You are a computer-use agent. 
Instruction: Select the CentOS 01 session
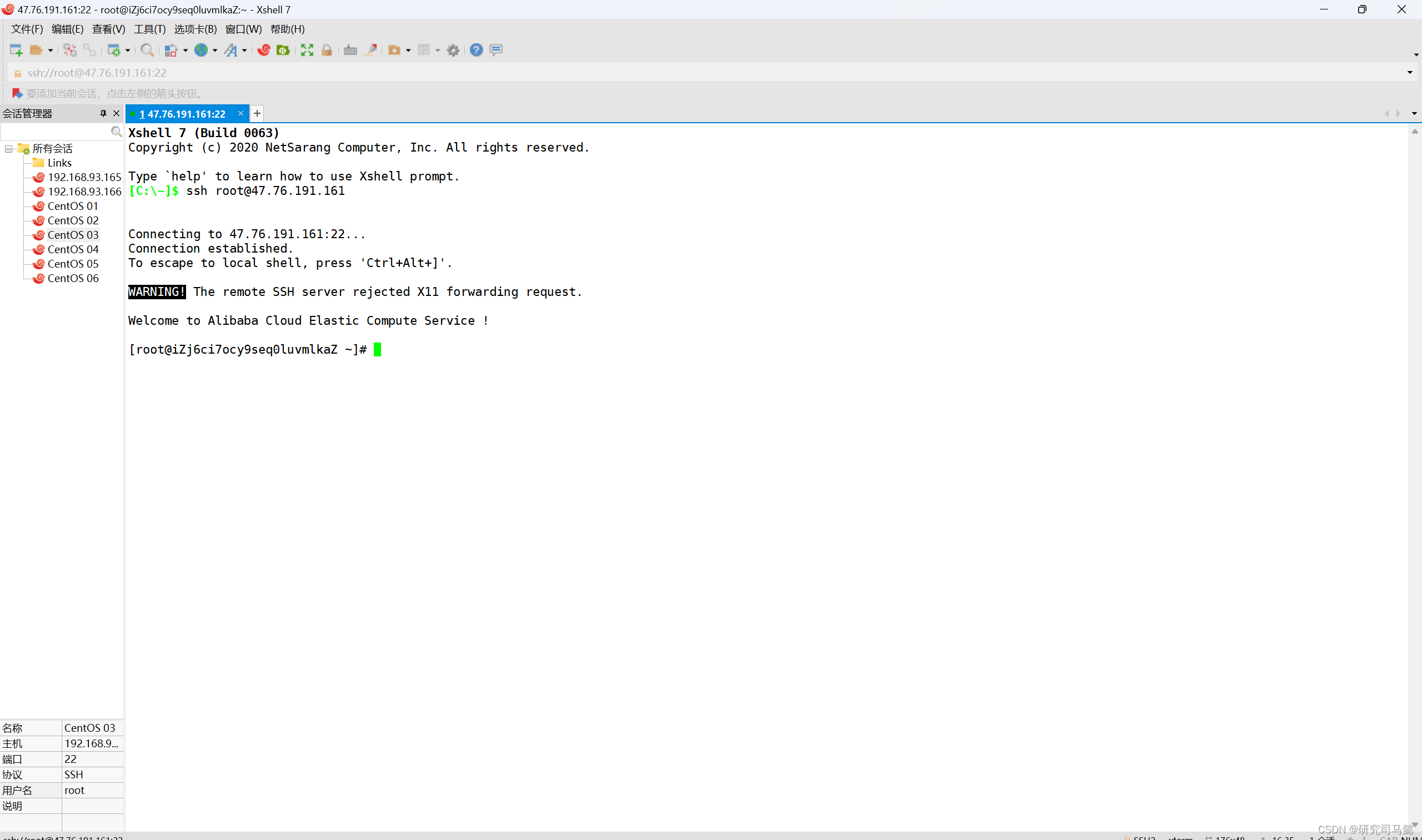[x=72, y=206]
